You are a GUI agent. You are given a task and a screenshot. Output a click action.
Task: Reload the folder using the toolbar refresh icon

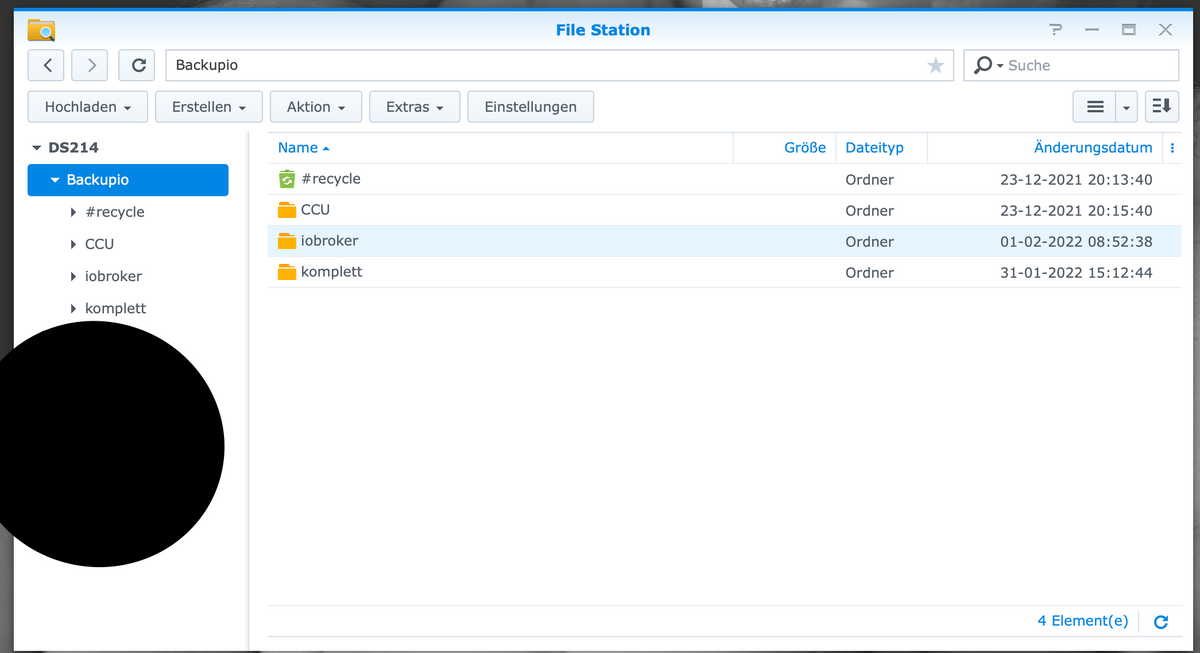tap(139, 65)
